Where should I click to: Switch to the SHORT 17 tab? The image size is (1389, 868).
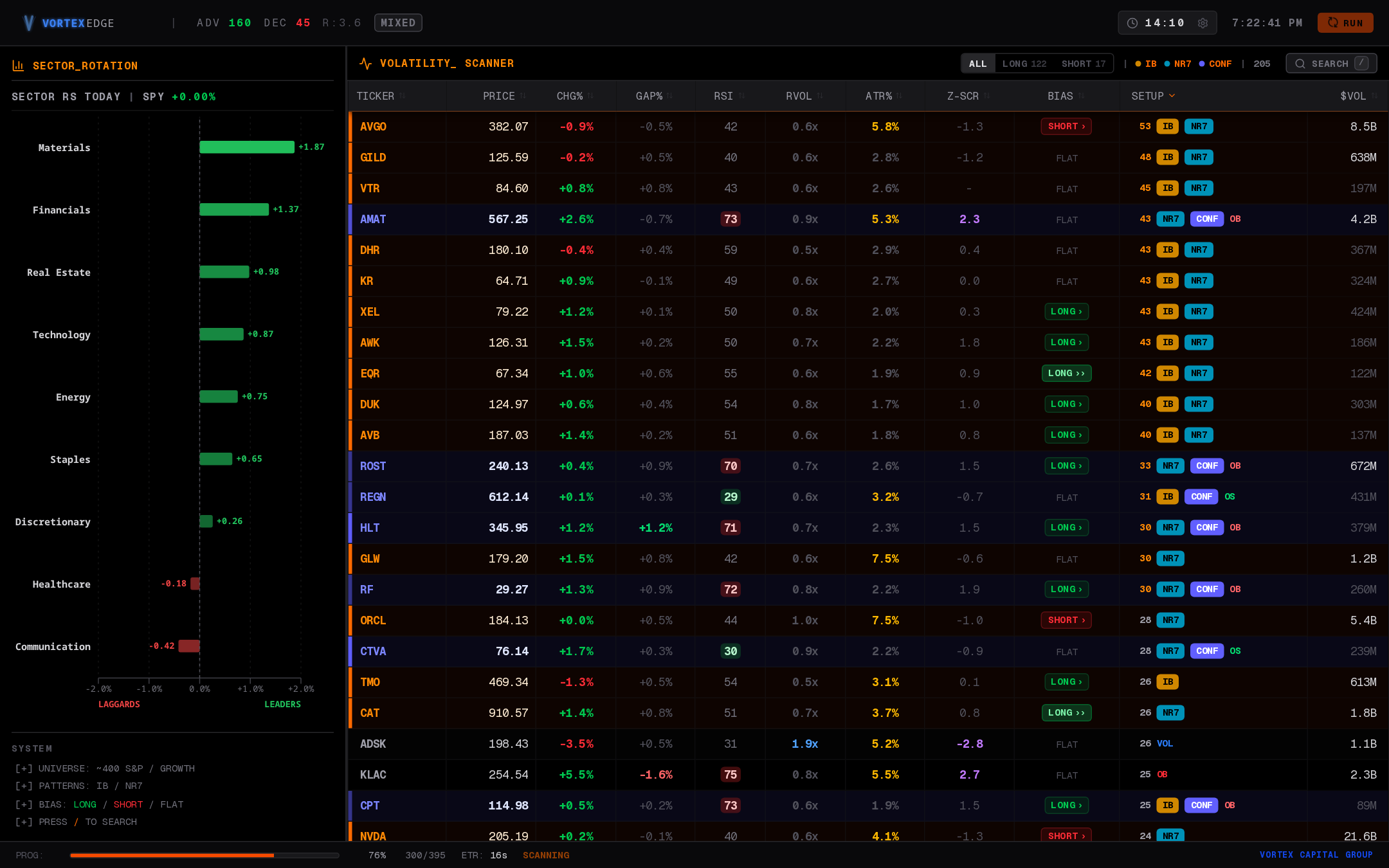(1084, 64)
